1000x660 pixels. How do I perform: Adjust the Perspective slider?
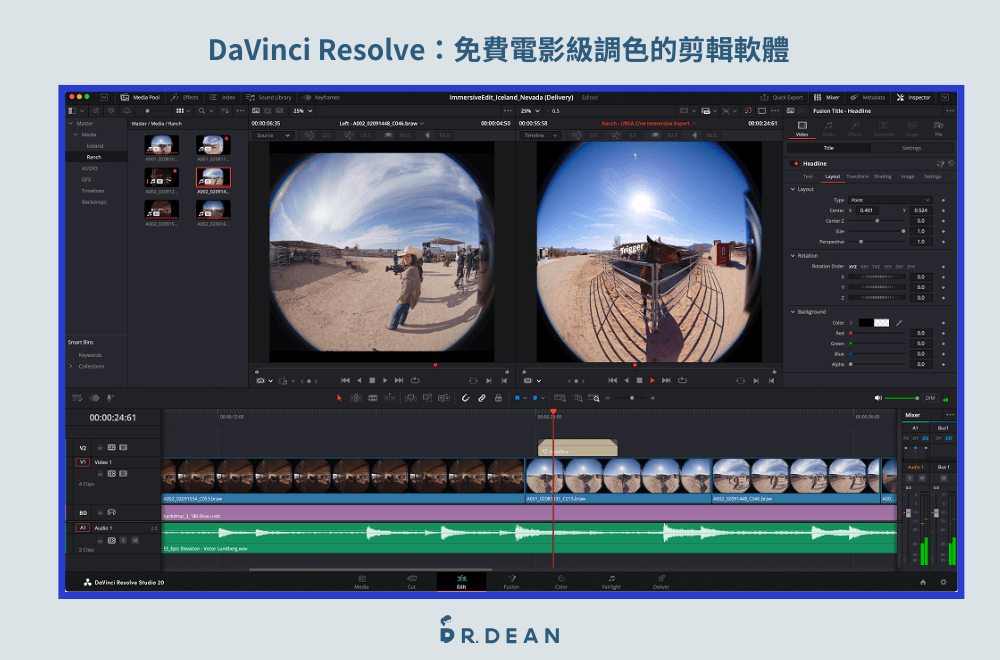pos(877,242)
